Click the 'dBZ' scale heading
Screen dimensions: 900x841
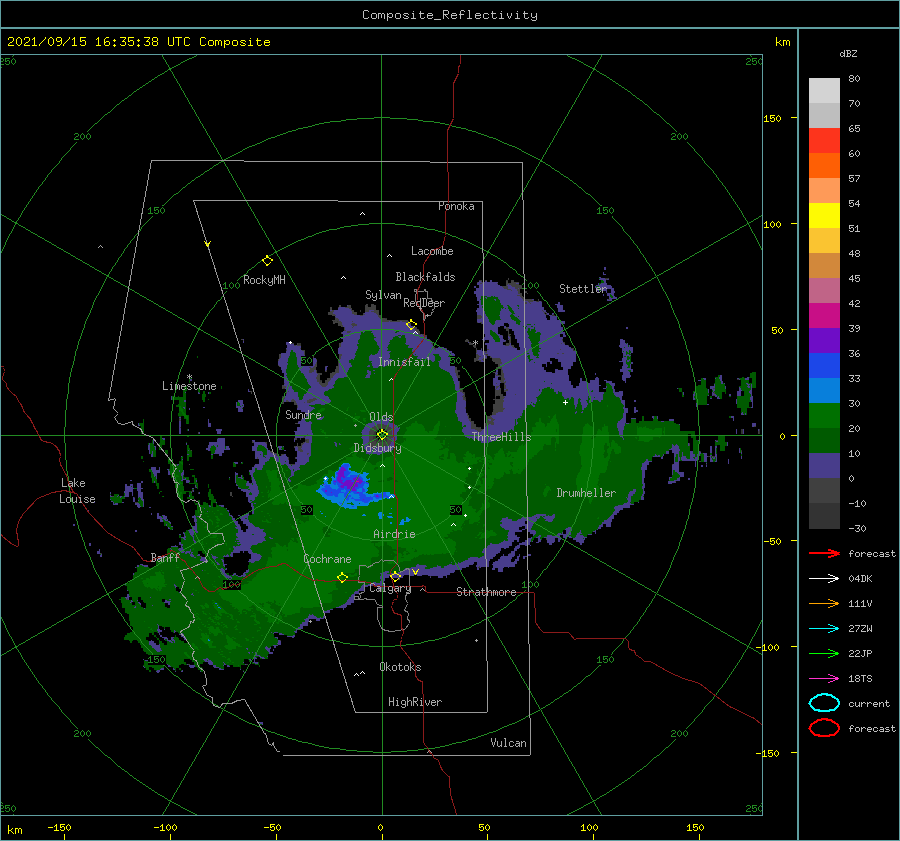[x=848, y=53]
